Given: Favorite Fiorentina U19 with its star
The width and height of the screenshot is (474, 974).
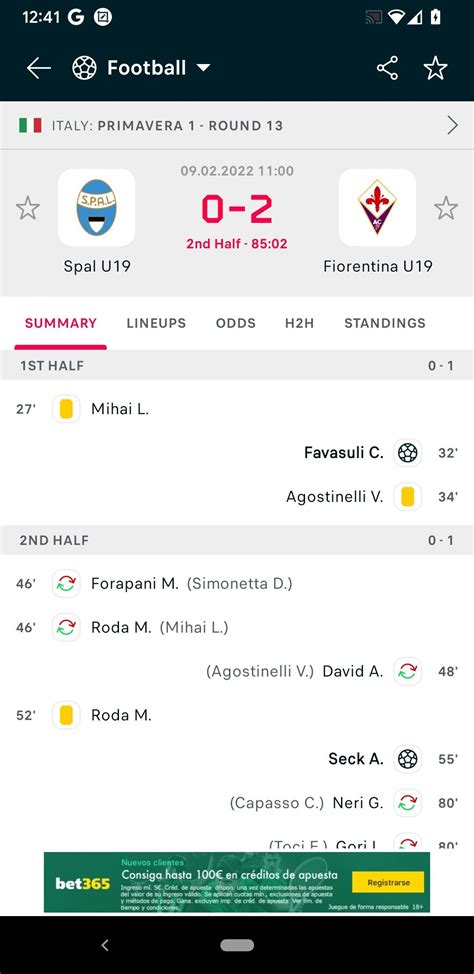Looking at the screenshot, I should click(446, 208).
